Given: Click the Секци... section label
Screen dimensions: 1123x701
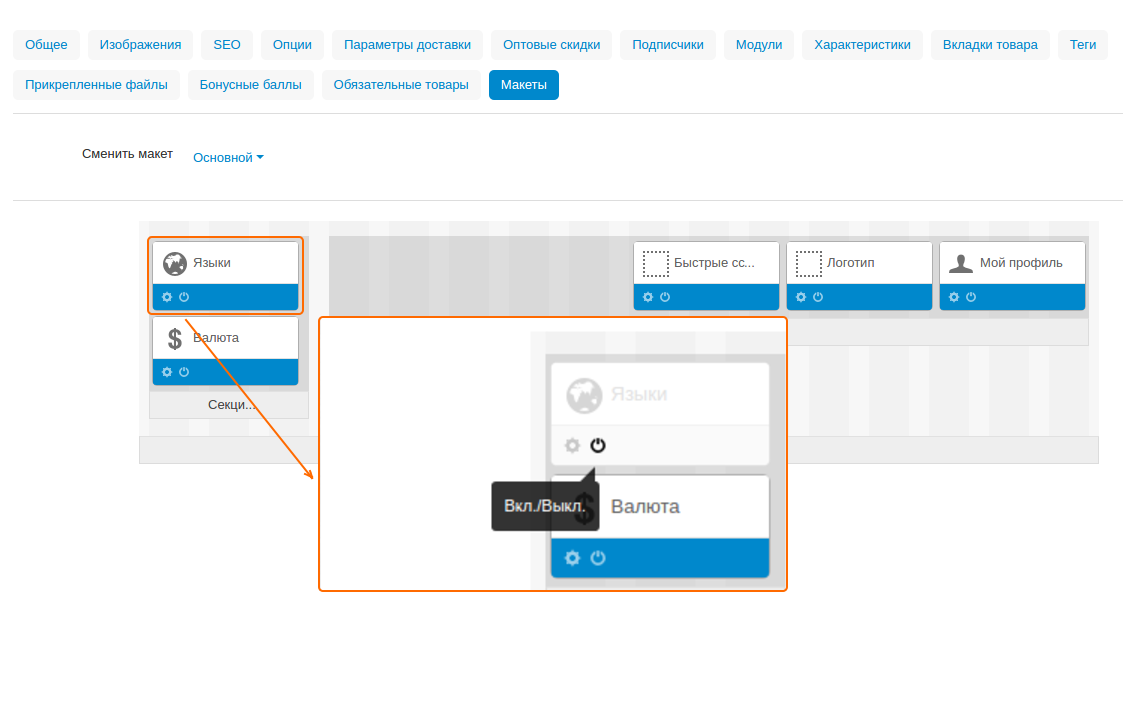Looking at the screenshot, I should [x=231, y=405].
